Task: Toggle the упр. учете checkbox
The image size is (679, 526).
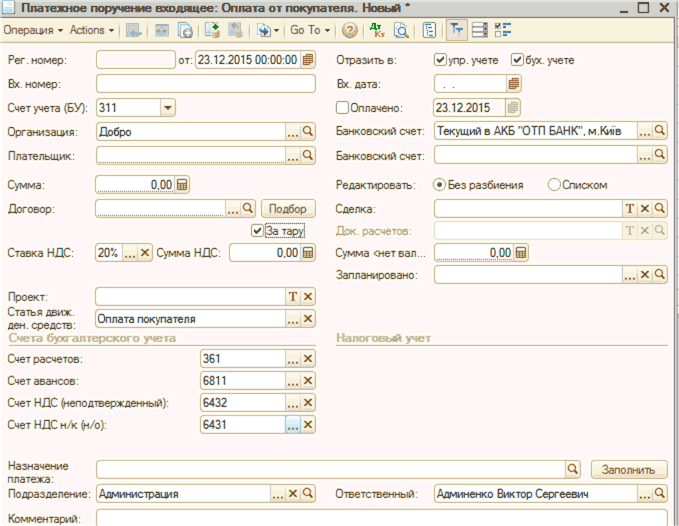Action: tap(441, 60)
